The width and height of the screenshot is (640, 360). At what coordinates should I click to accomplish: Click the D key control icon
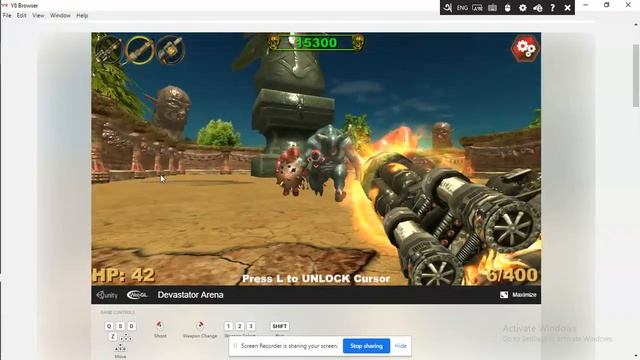(131, 326)
